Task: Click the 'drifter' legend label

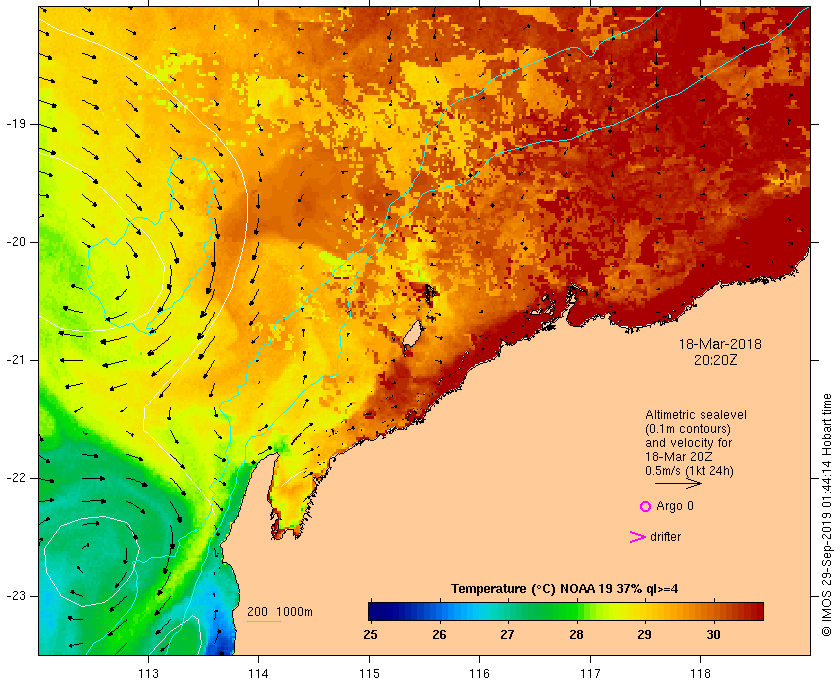Action: [x=665, y=537]
